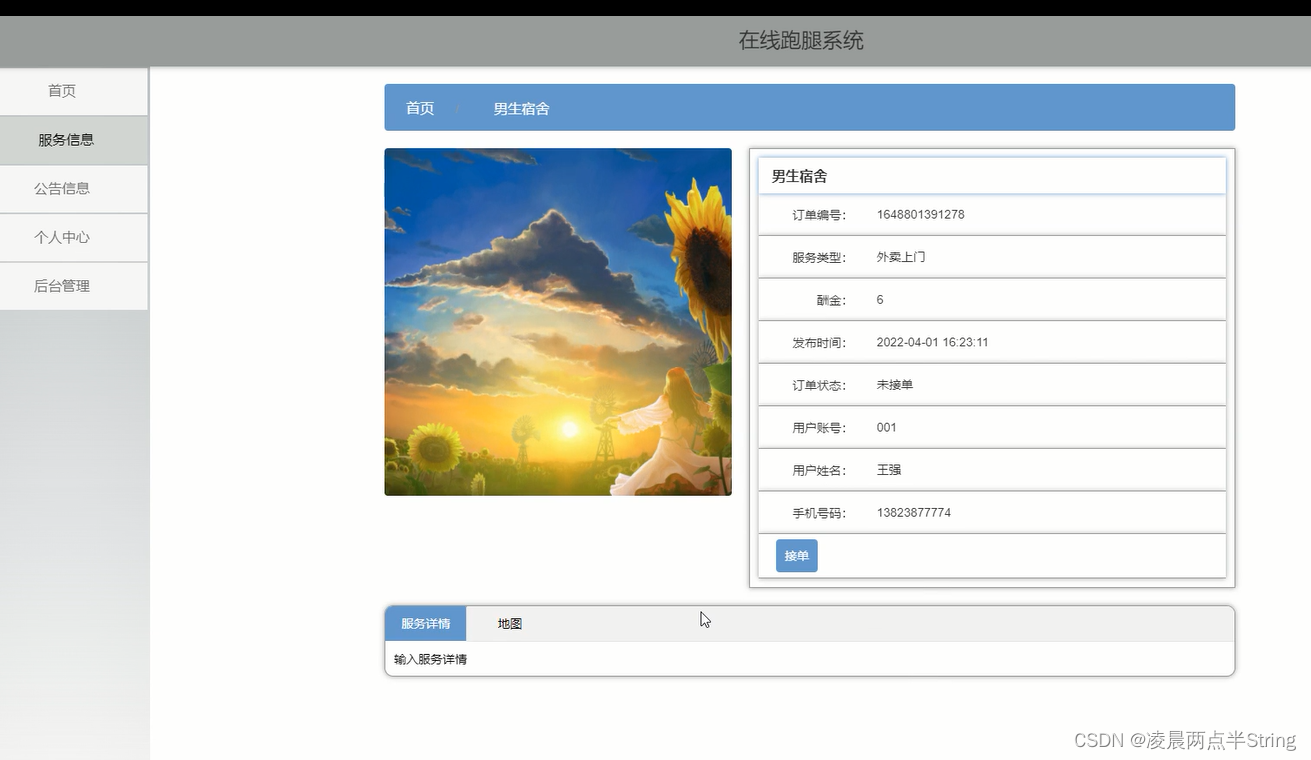
Task: Click the 发布时间 label
Action: (819, 343)
